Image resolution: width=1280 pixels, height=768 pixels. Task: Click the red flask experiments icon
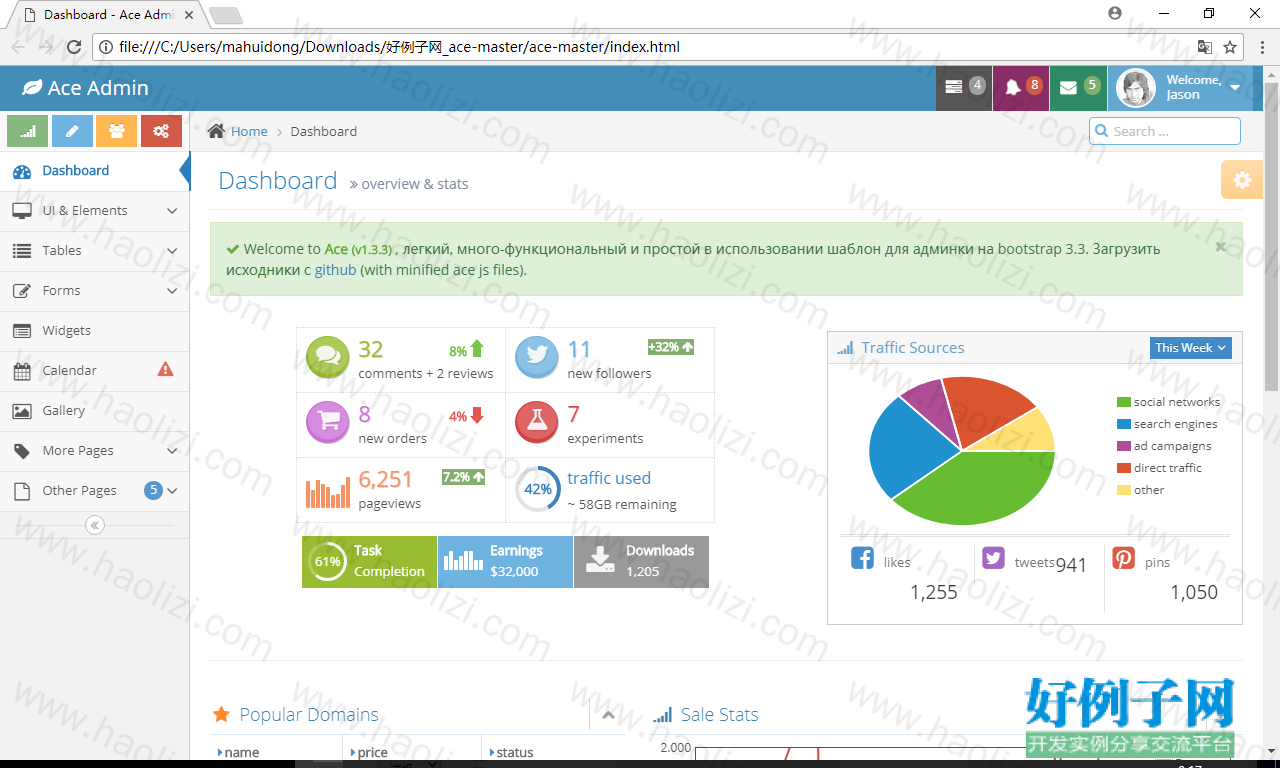pos(536,423)
